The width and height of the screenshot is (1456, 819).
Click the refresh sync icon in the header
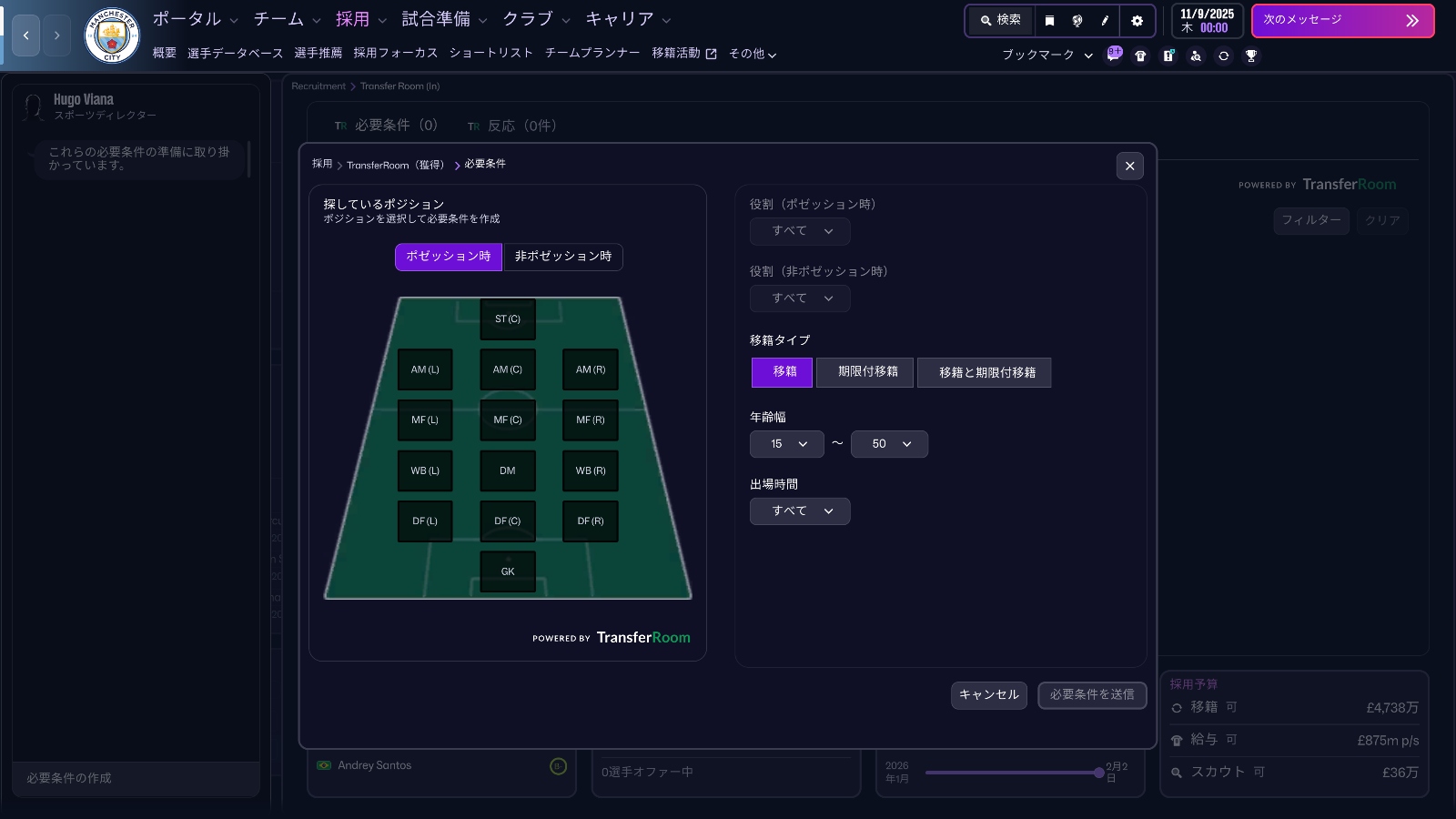pos(1224,56)
